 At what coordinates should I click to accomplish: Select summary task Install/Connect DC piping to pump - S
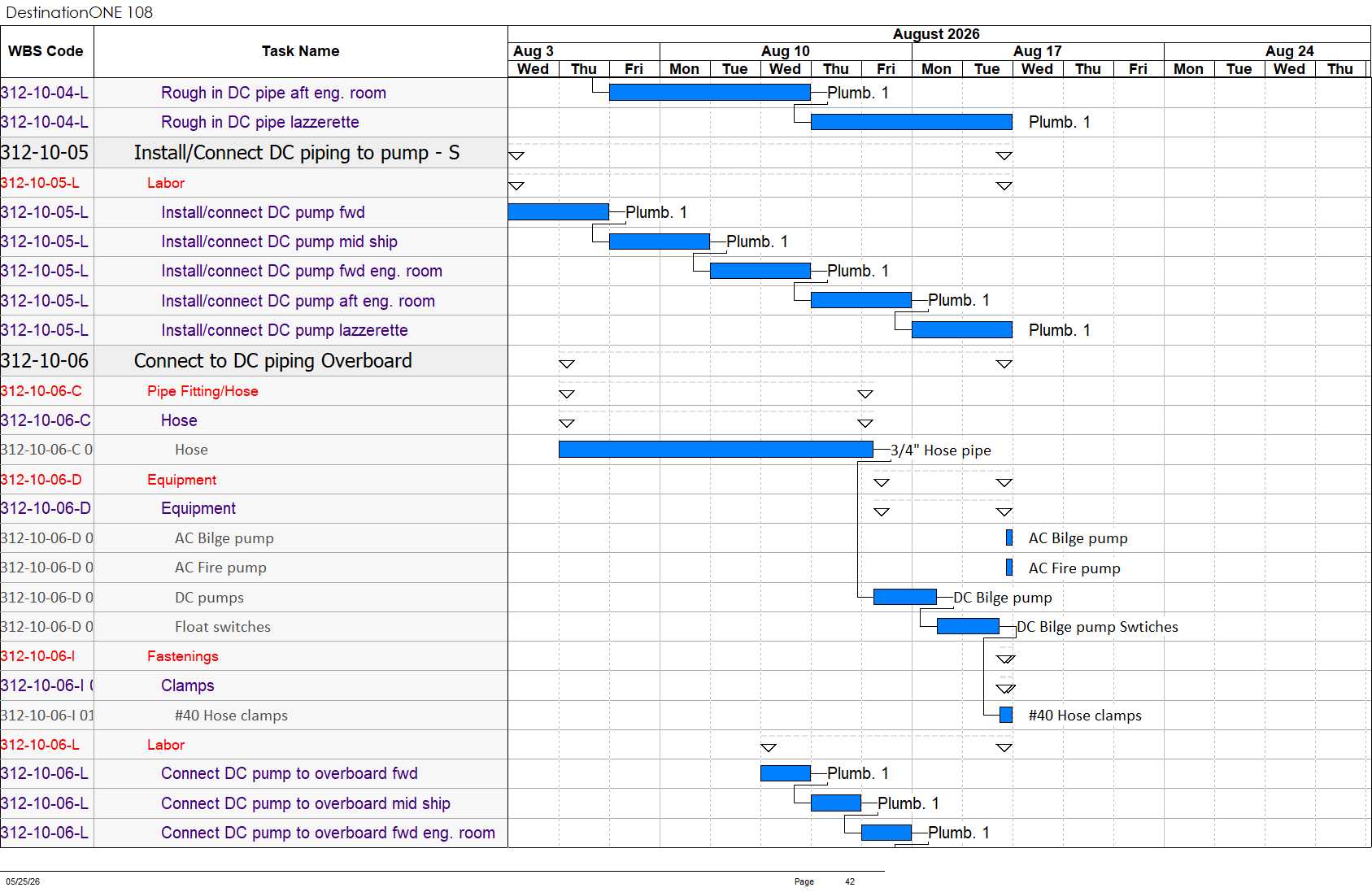[x=297, y=153]
